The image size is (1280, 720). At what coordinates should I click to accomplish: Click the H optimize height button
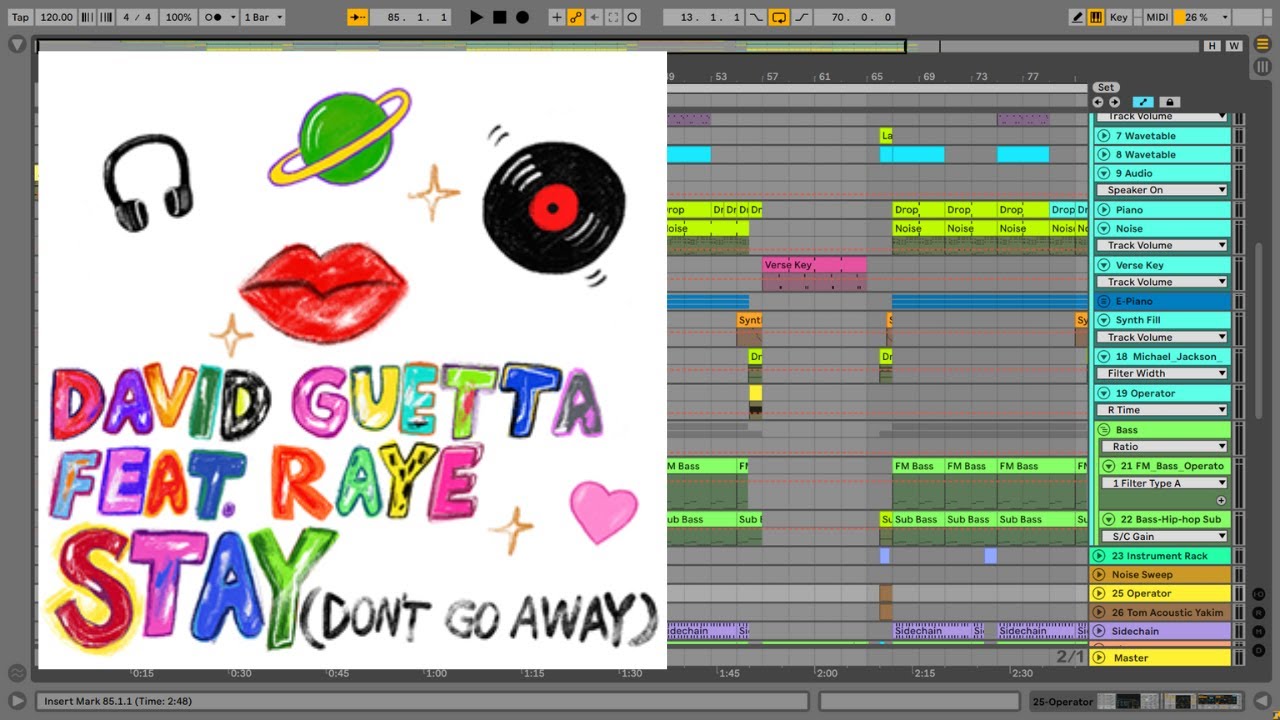point(1213,46)
